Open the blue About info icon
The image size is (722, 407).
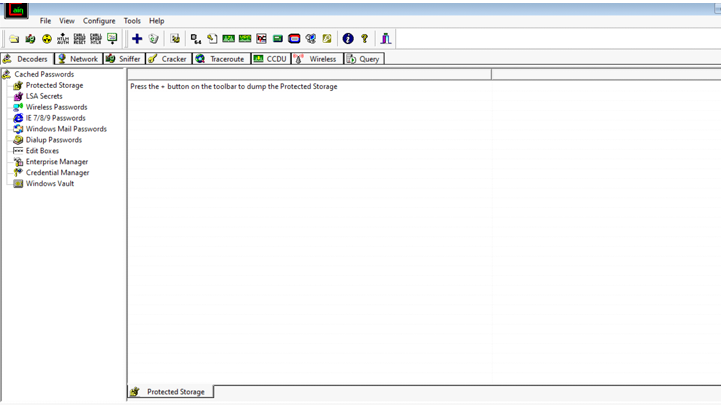point(348,39)
